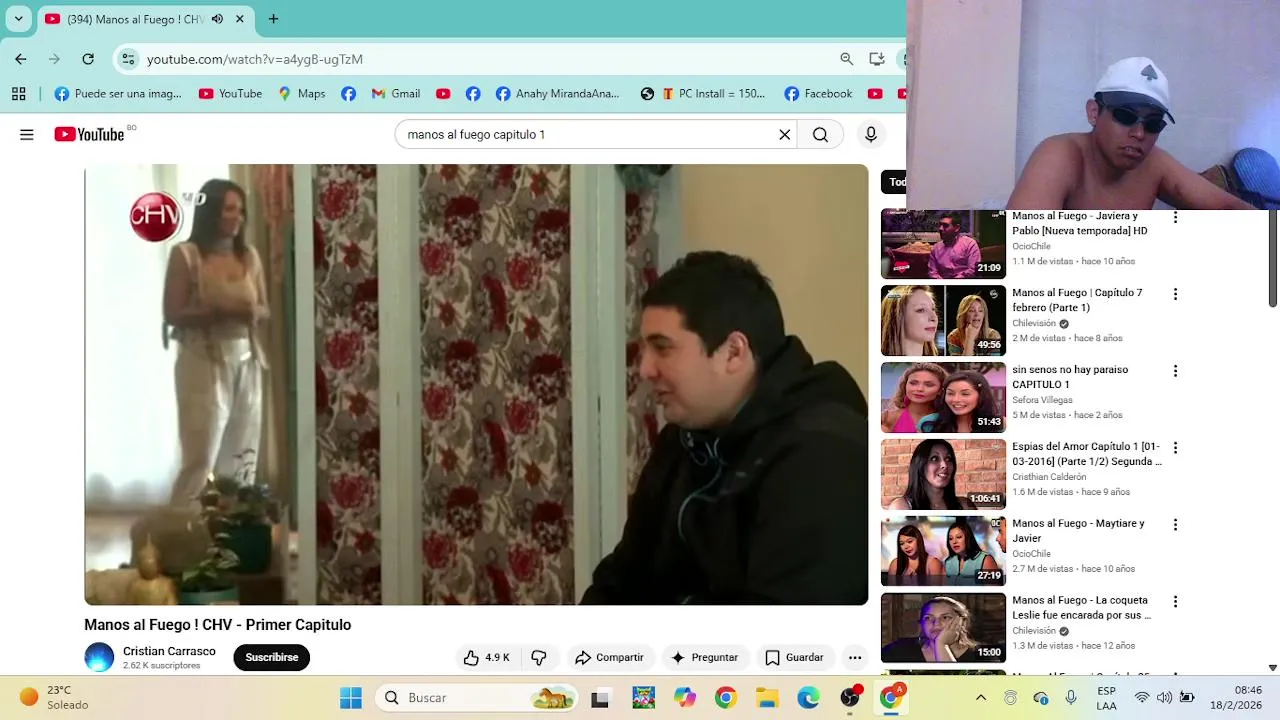Image resolution: width=1280 pixels, height=720 pixels.
Task: Open the Anahy MirandaAna bookmark
Action: (557, 94)
